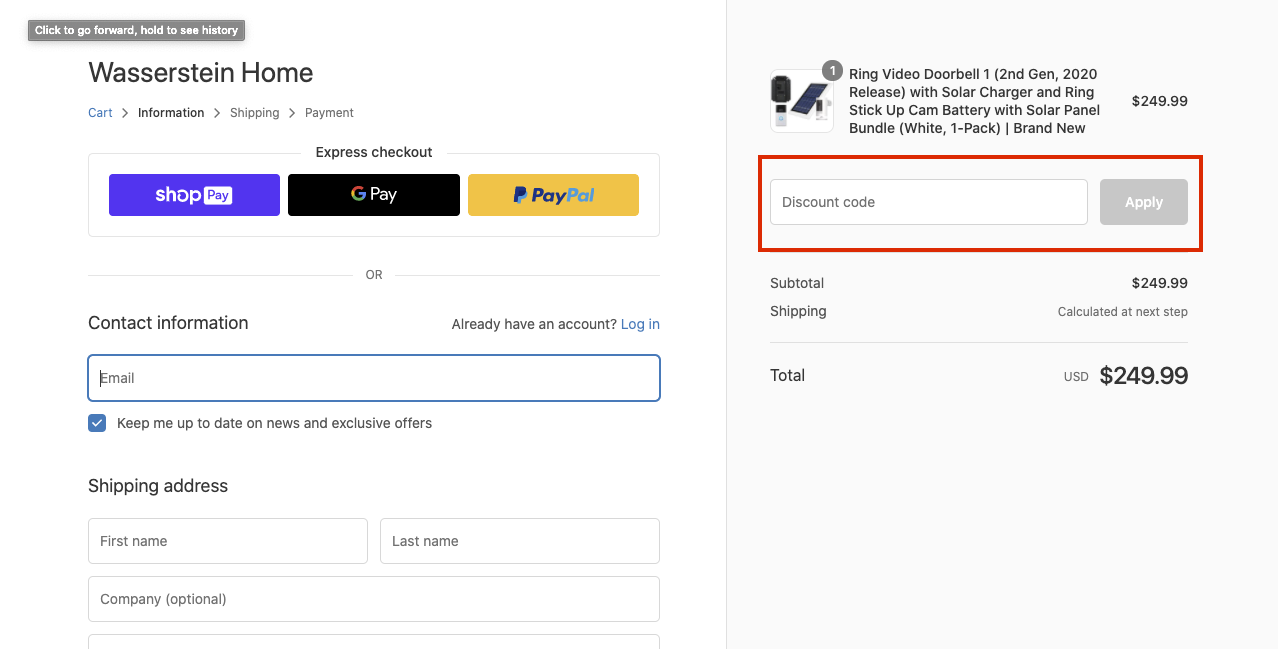This screenshot has width=1278, height=649.
Task: Go back to Cart breadcrumb
Action: click(100, 113)
